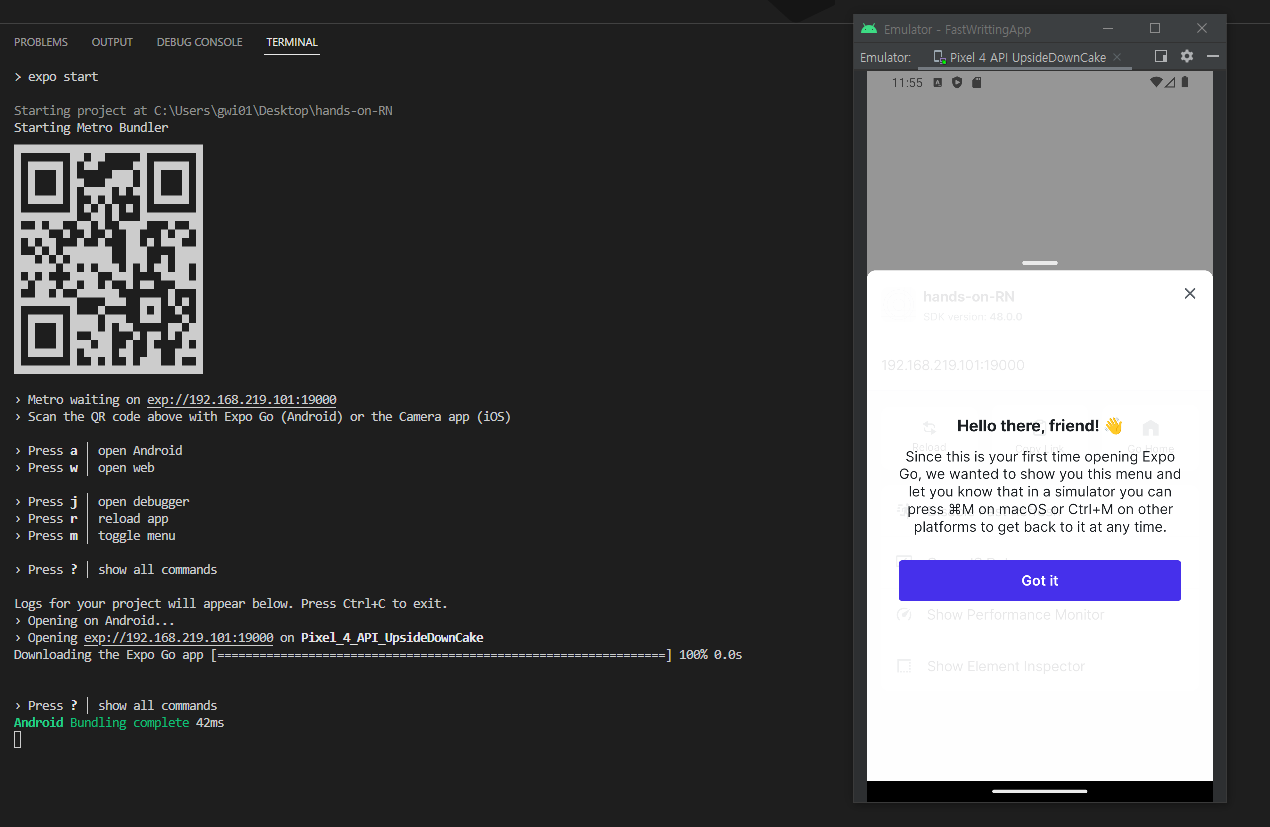Close the Pixel 4 API UpsideDownCake tab
The image size is (1270, 827).
(1117, 57)
